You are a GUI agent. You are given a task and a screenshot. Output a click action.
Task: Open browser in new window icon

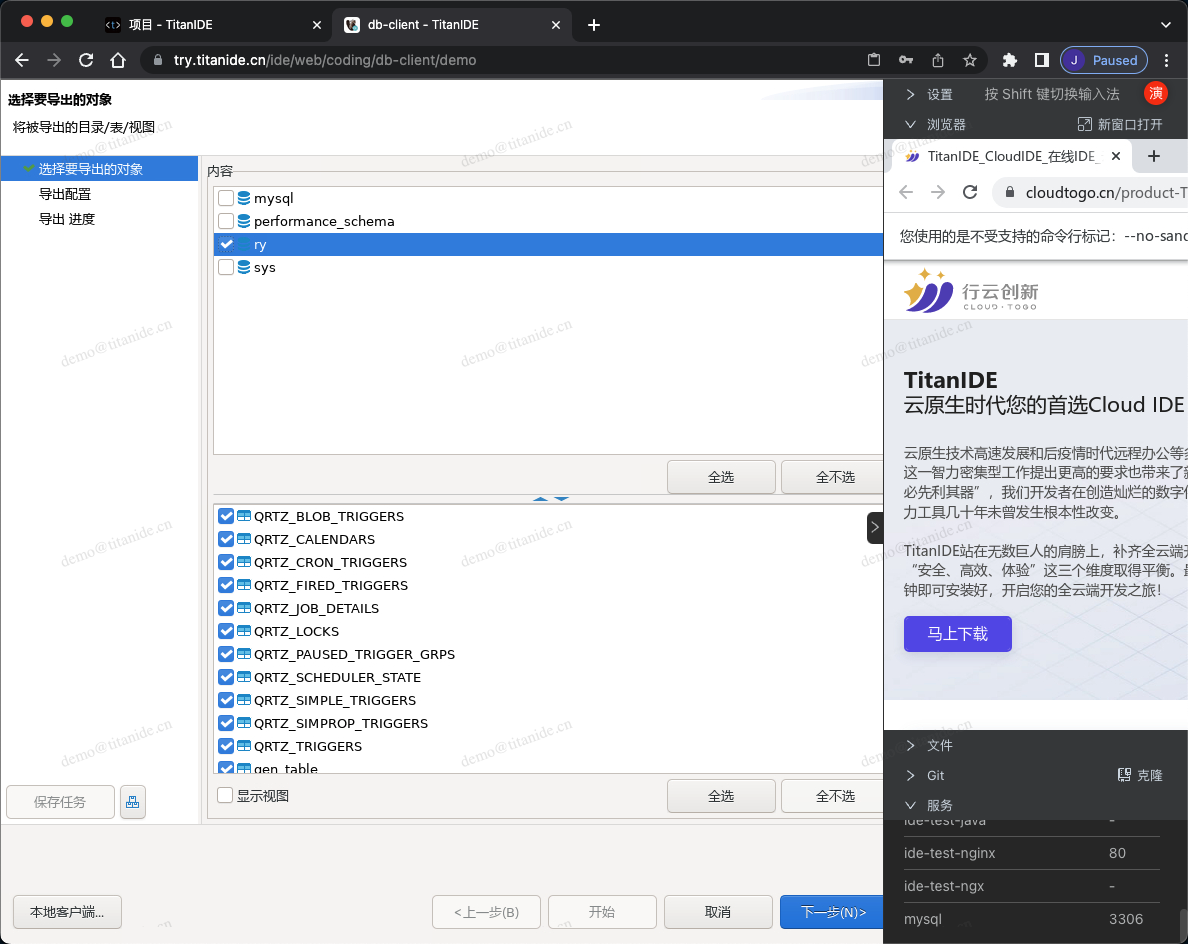pos(1084,124)
